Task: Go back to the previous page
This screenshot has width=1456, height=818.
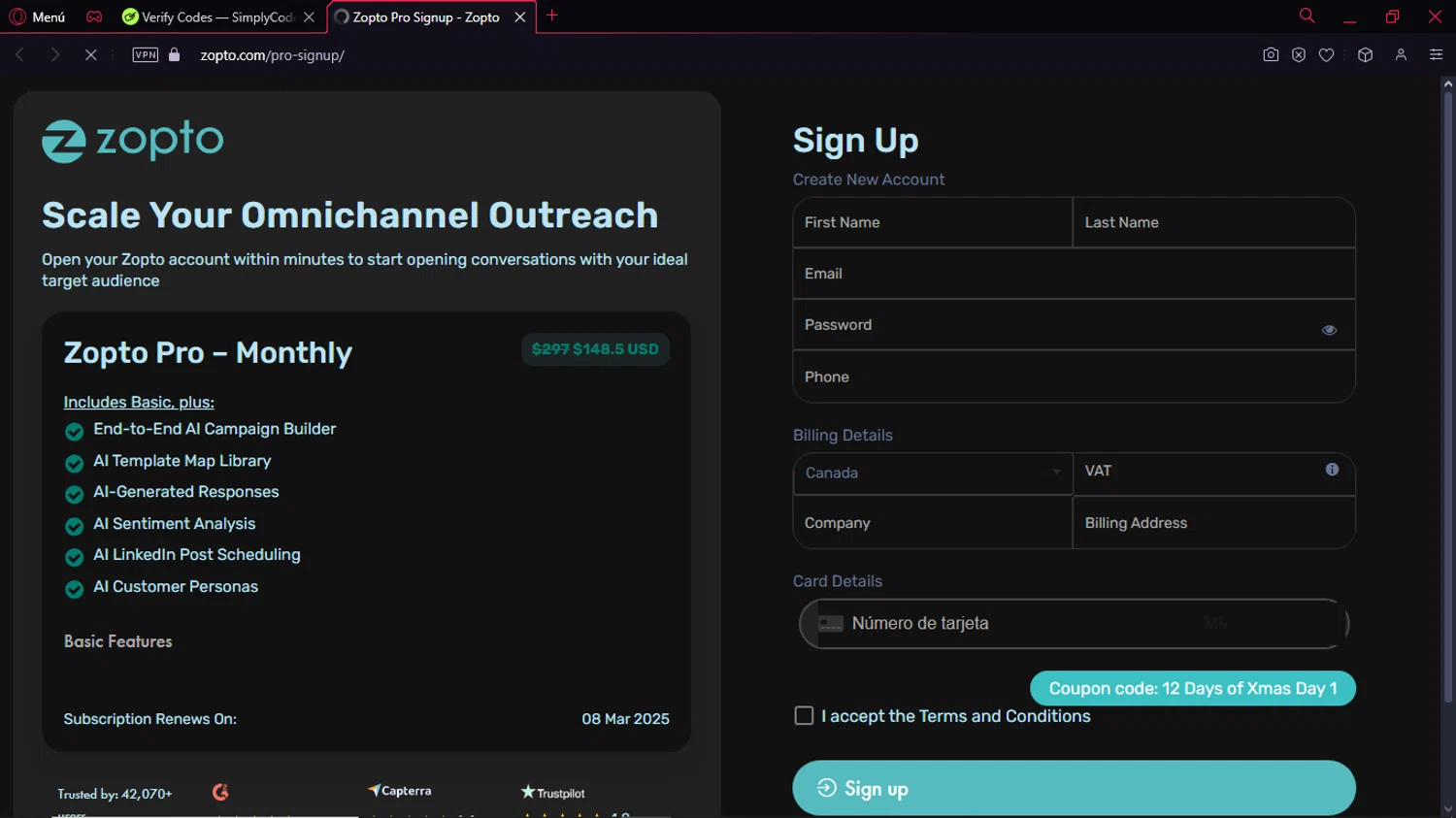Action: (19, 55)
